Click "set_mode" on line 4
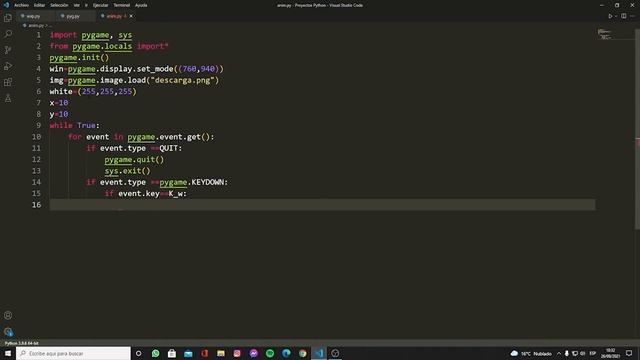640x360 pixels. click(155, 69)
